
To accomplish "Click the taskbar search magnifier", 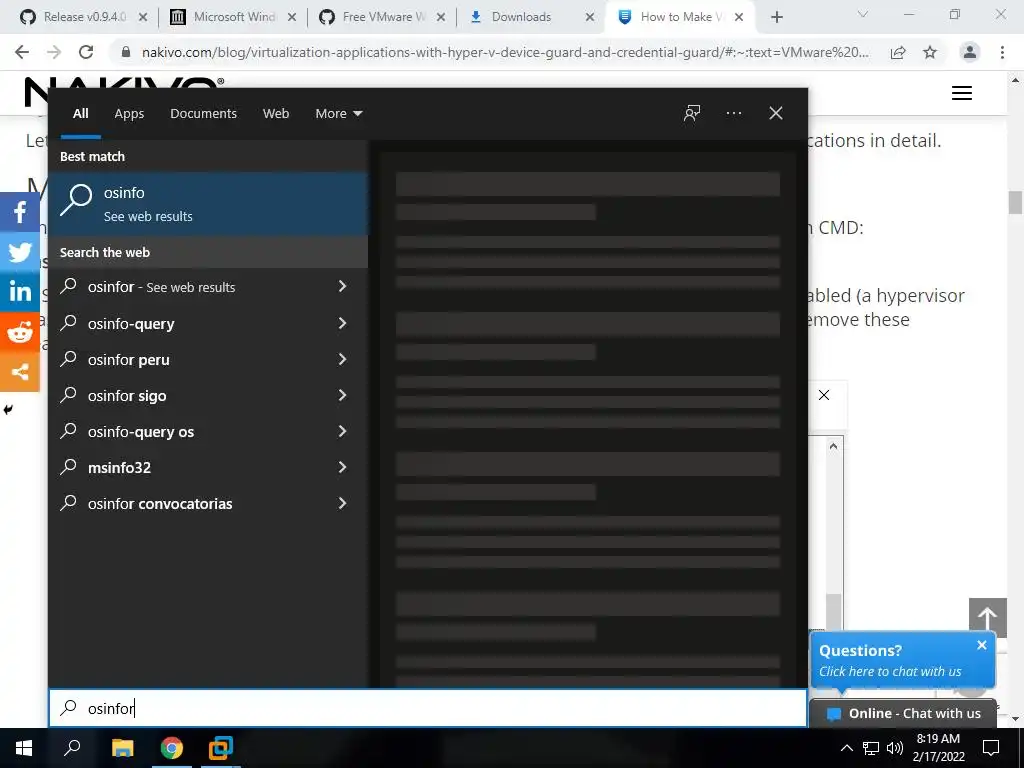I will [72, 748].
